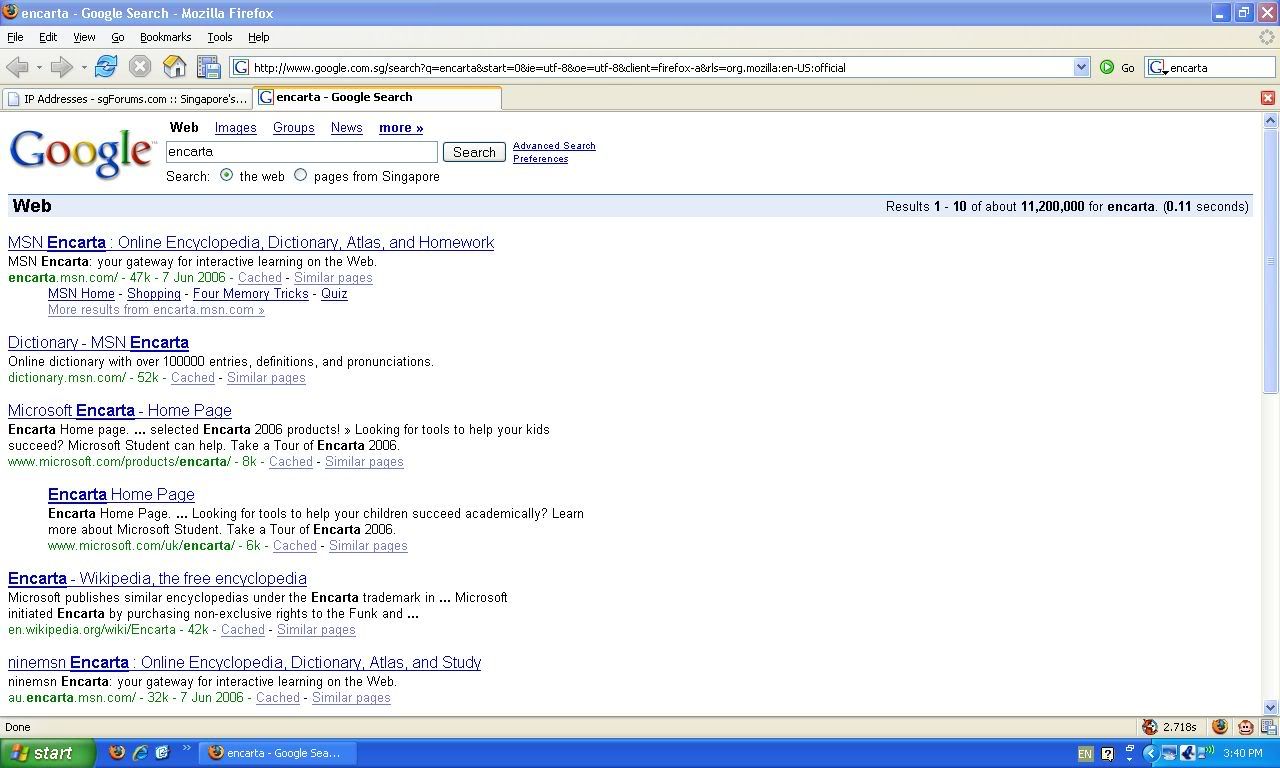Launch Internet Explorer from the quick launch
Viewport: 1280px width, 768px height.
tap(140, 753)
